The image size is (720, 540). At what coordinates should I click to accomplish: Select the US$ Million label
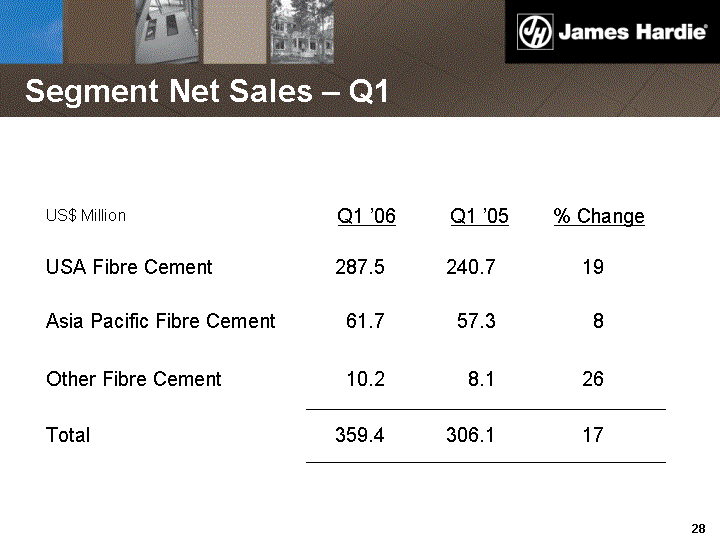tap(86, 216)
